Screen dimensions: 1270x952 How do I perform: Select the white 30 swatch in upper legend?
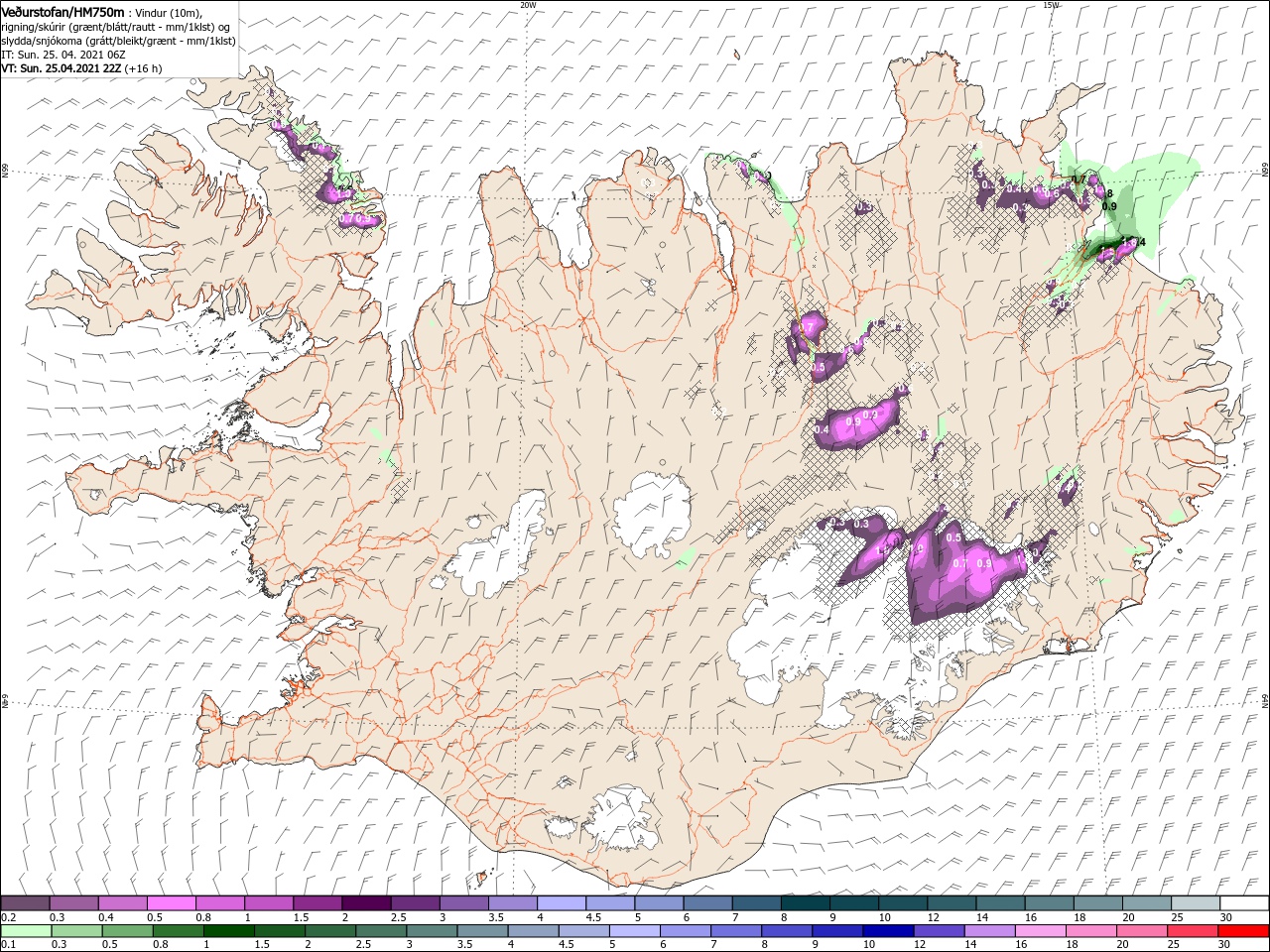point(1243,903)
